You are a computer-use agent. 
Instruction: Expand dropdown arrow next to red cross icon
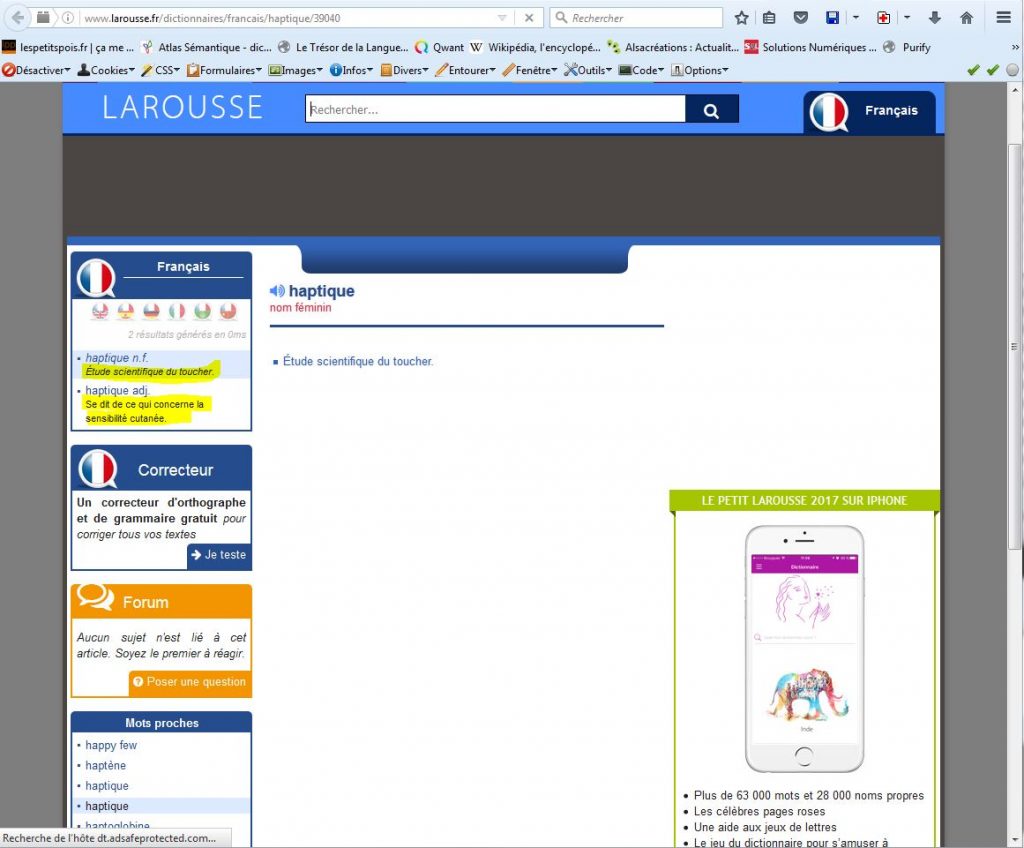(907, 18)
